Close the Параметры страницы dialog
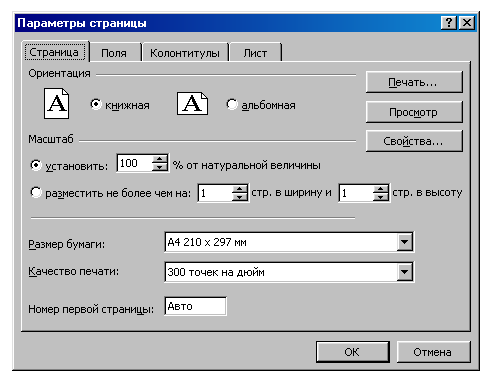This screenshot has height=384, width=494. [467, 23]
